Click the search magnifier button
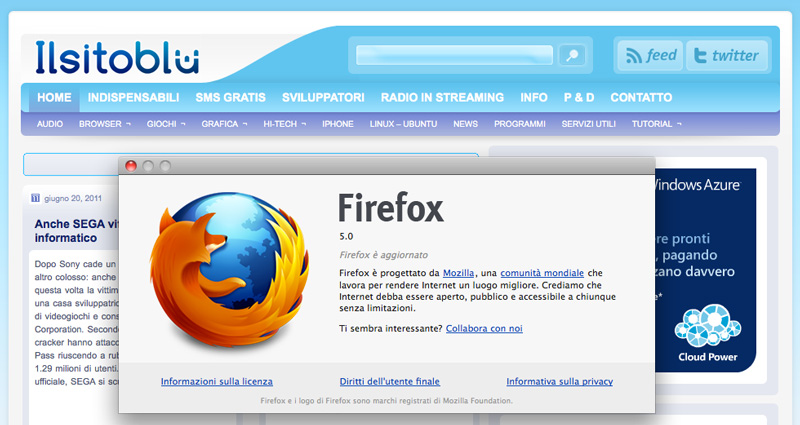 tap(571, 55)
